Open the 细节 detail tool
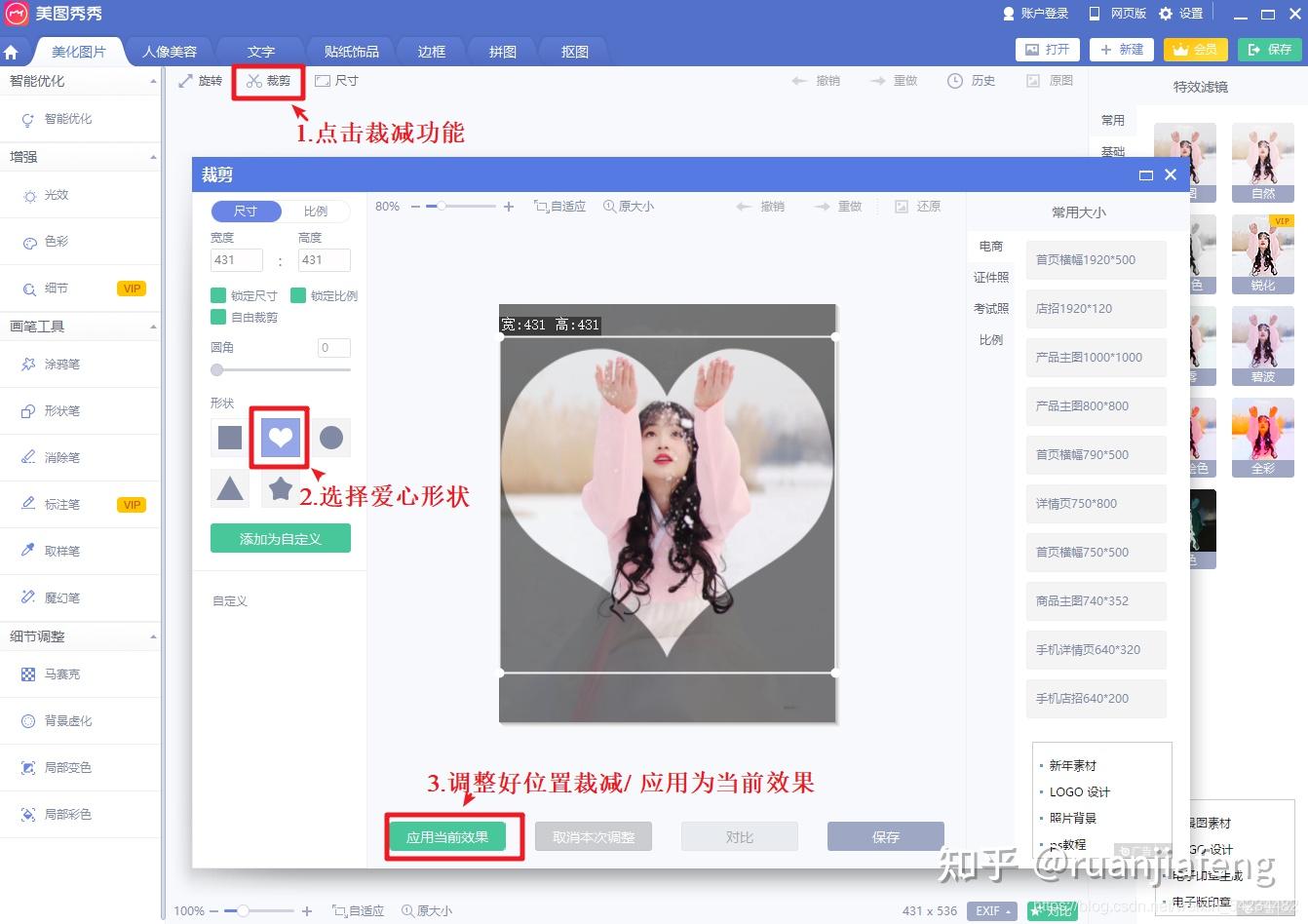The width and height of the screenshot is (1308, 924). tap(80, 289)
